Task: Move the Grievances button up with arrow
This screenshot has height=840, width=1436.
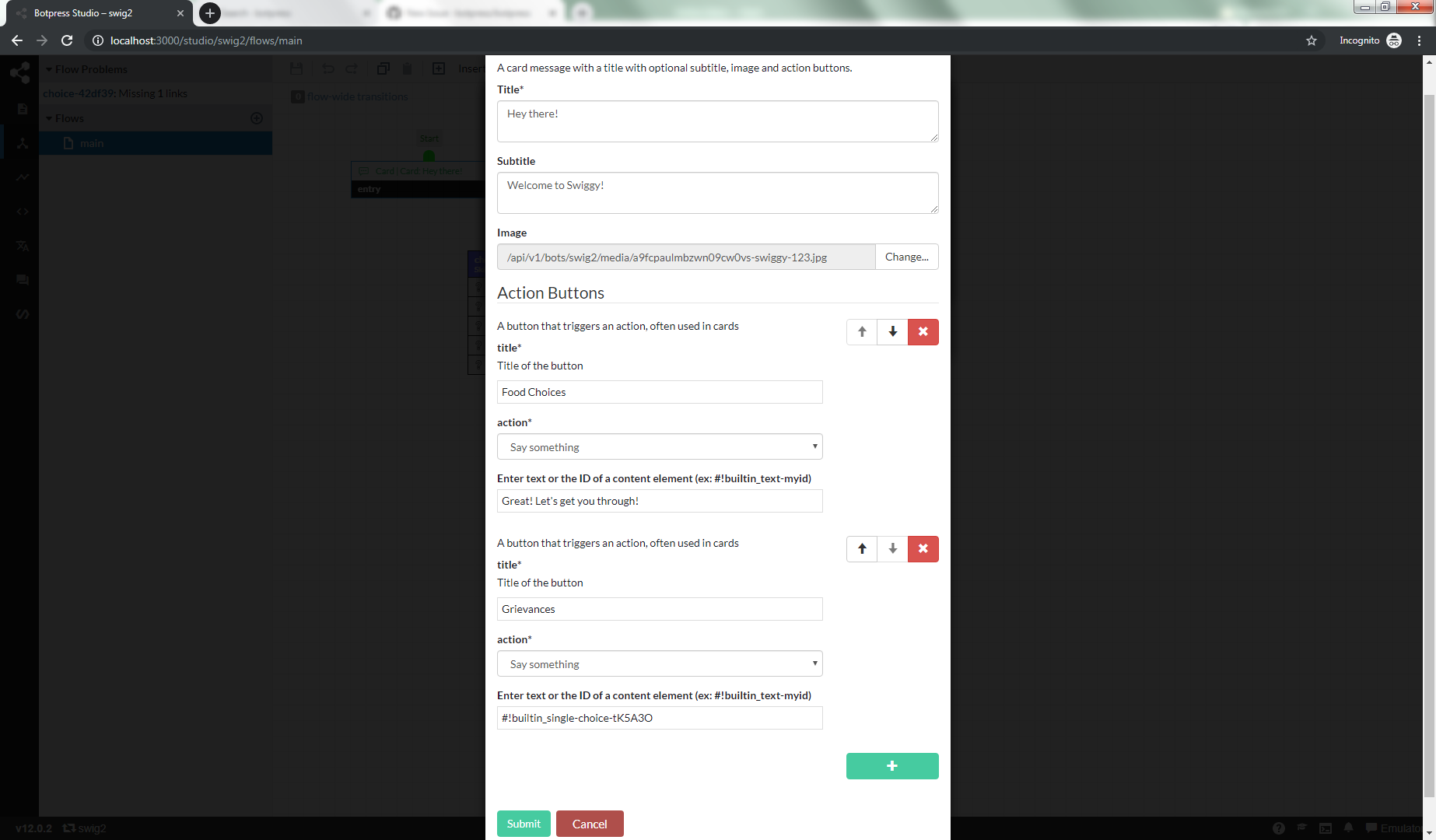Action: (x=861, y=548)
